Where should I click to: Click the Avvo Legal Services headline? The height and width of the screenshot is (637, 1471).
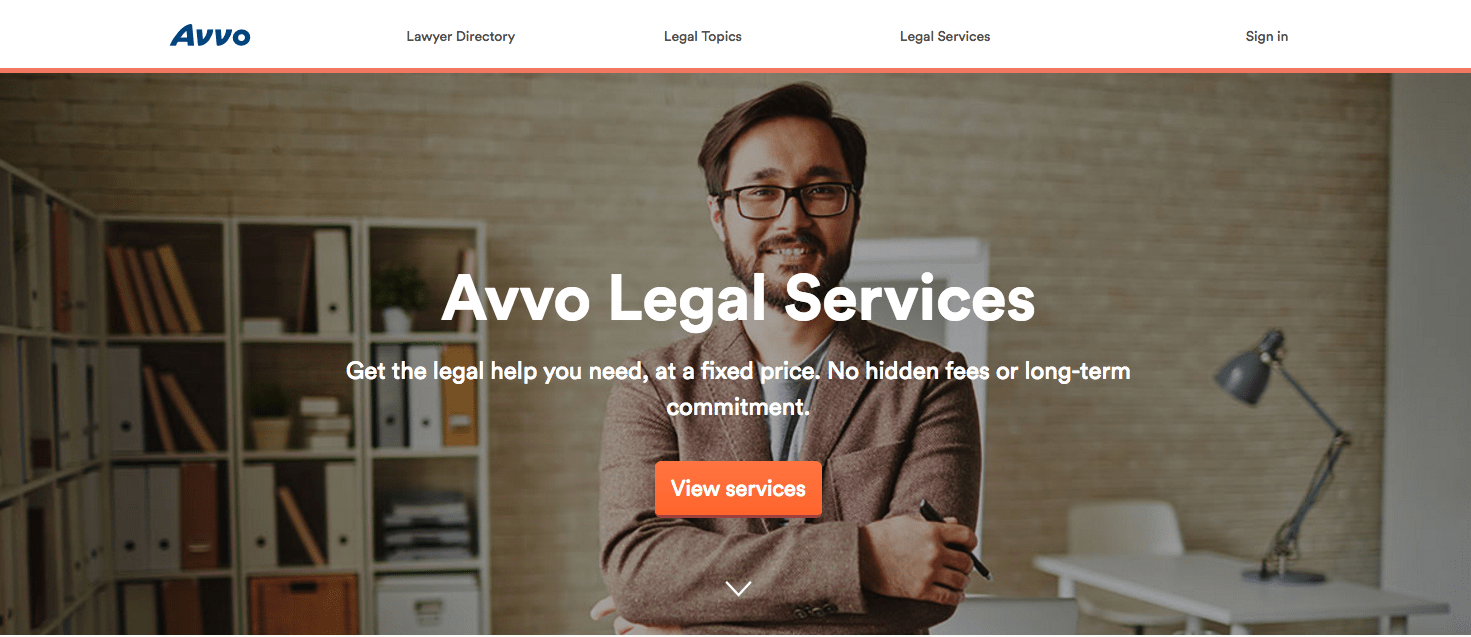738,297
